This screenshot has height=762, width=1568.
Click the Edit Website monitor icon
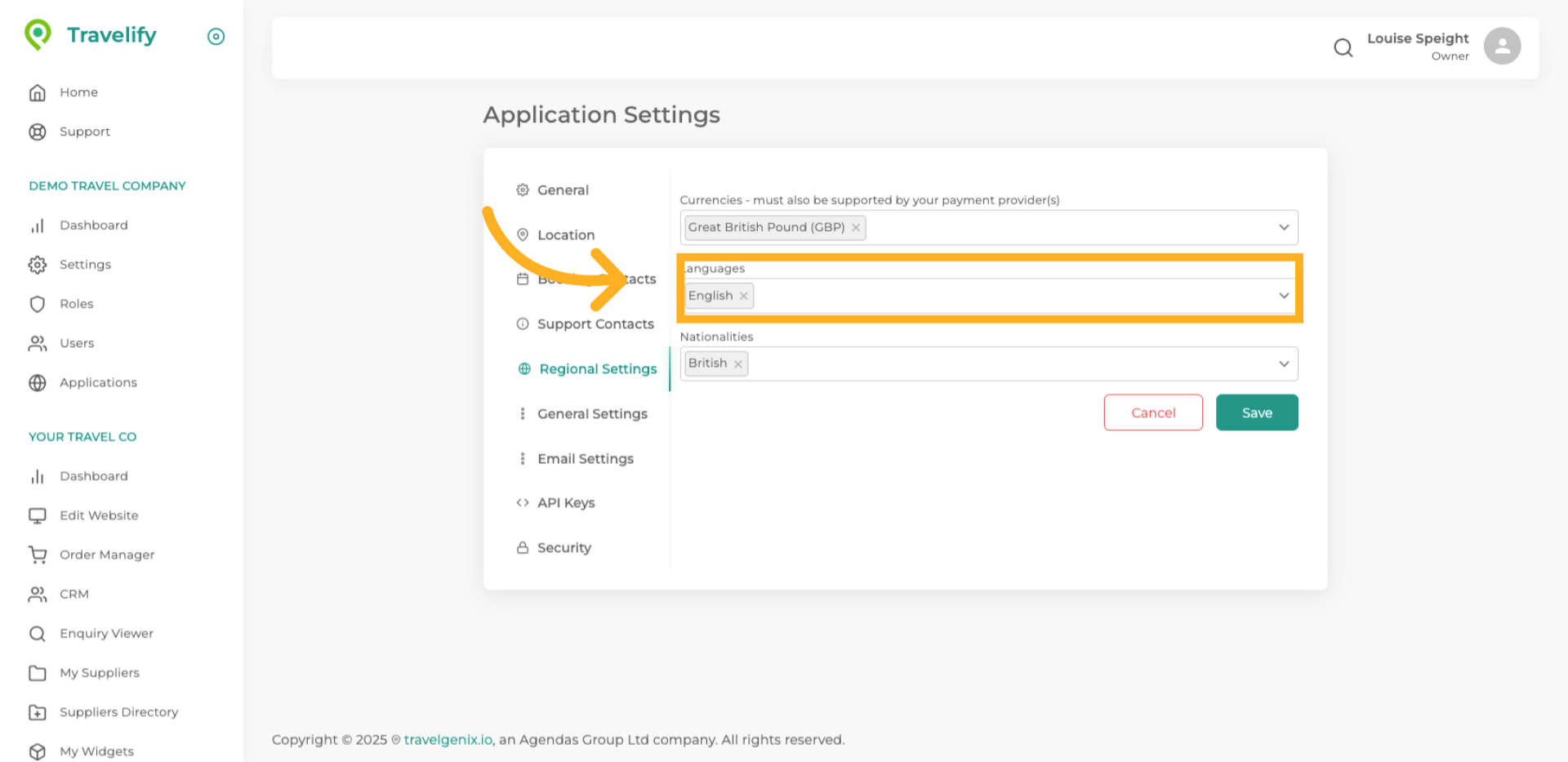tap(38, 516)
